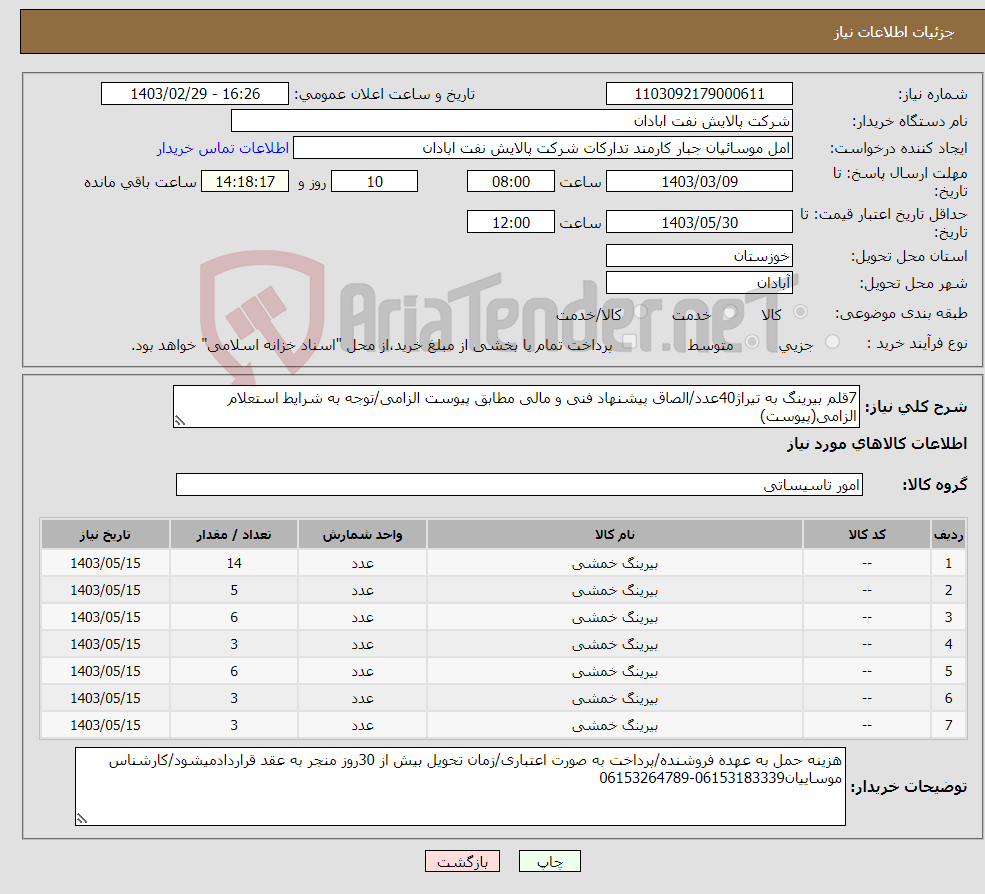Toggle the Islamic treasury payment checkbox
The image size is (985, 894).
tap(629, 342)
